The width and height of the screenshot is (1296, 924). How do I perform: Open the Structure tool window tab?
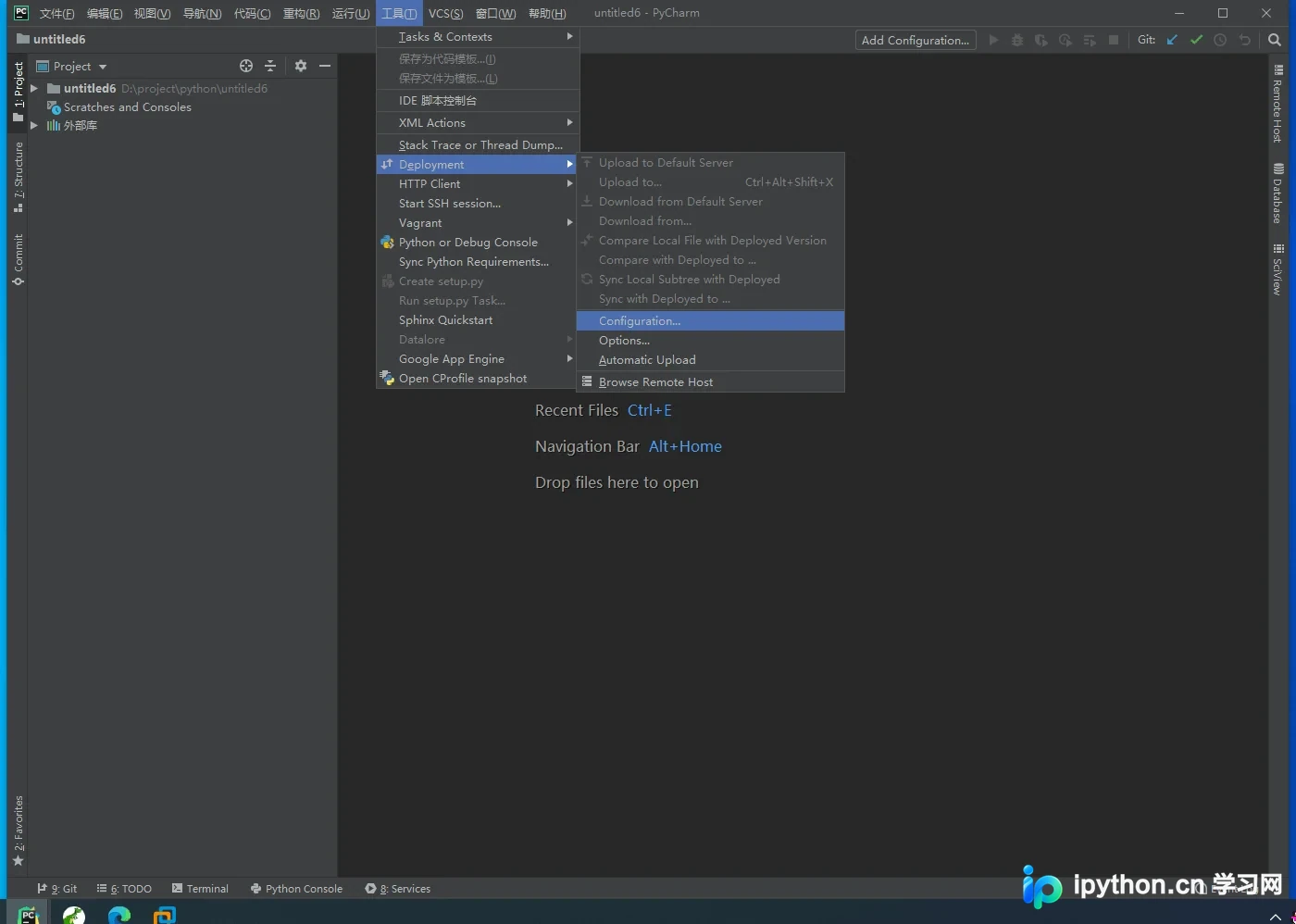point(18,177)
